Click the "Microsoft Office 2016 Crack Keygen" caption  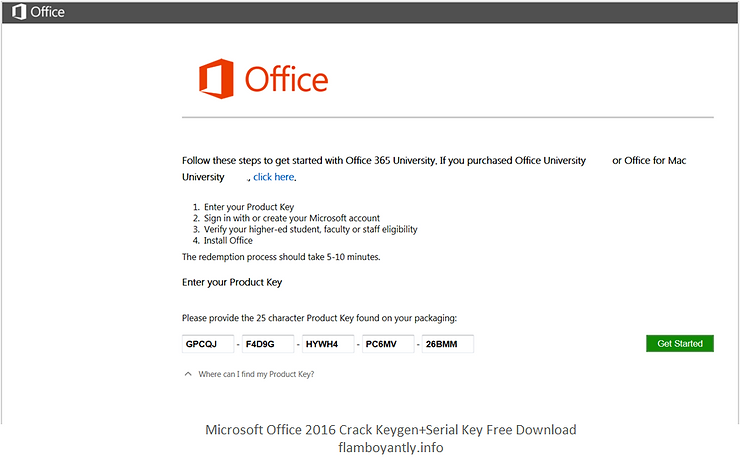[391, 430]
